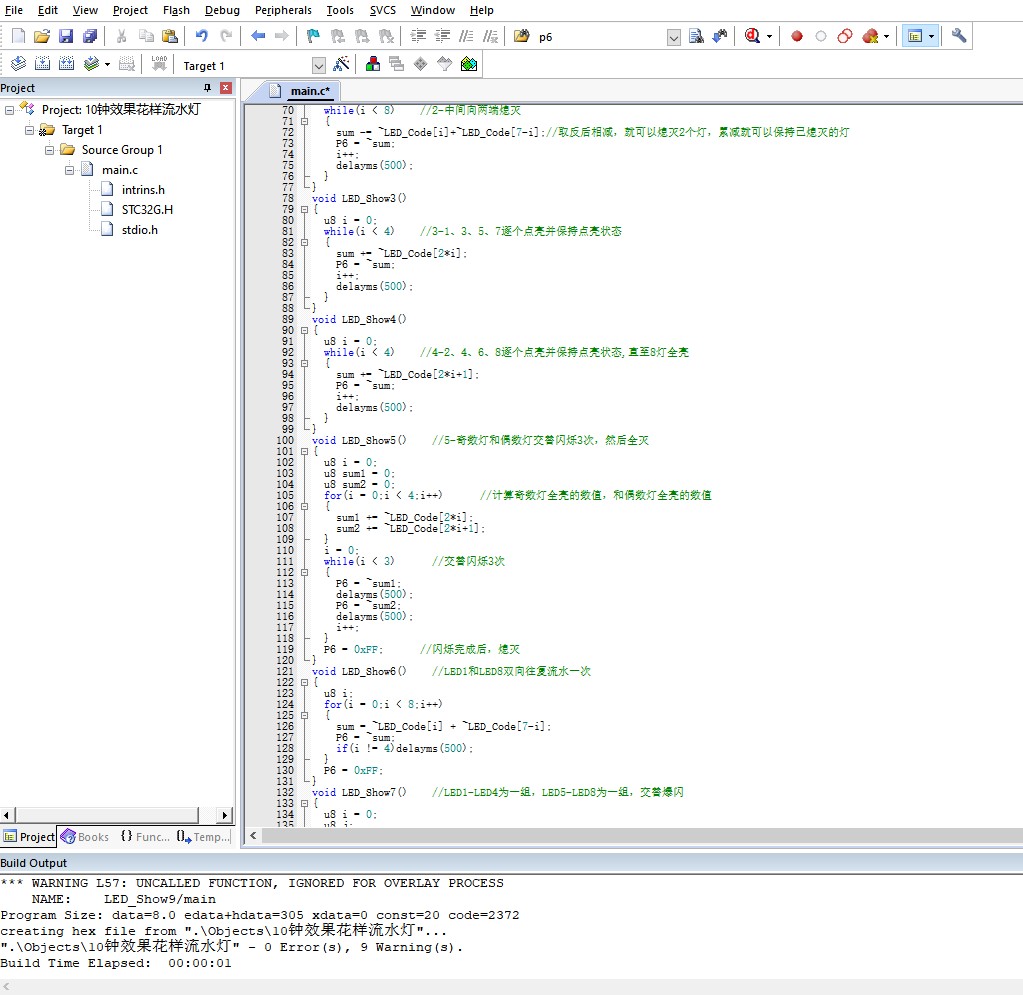Click the Download to flash LOAD icon
Image resolution: width=1023 pixels, height=995 pixels.
158,64
